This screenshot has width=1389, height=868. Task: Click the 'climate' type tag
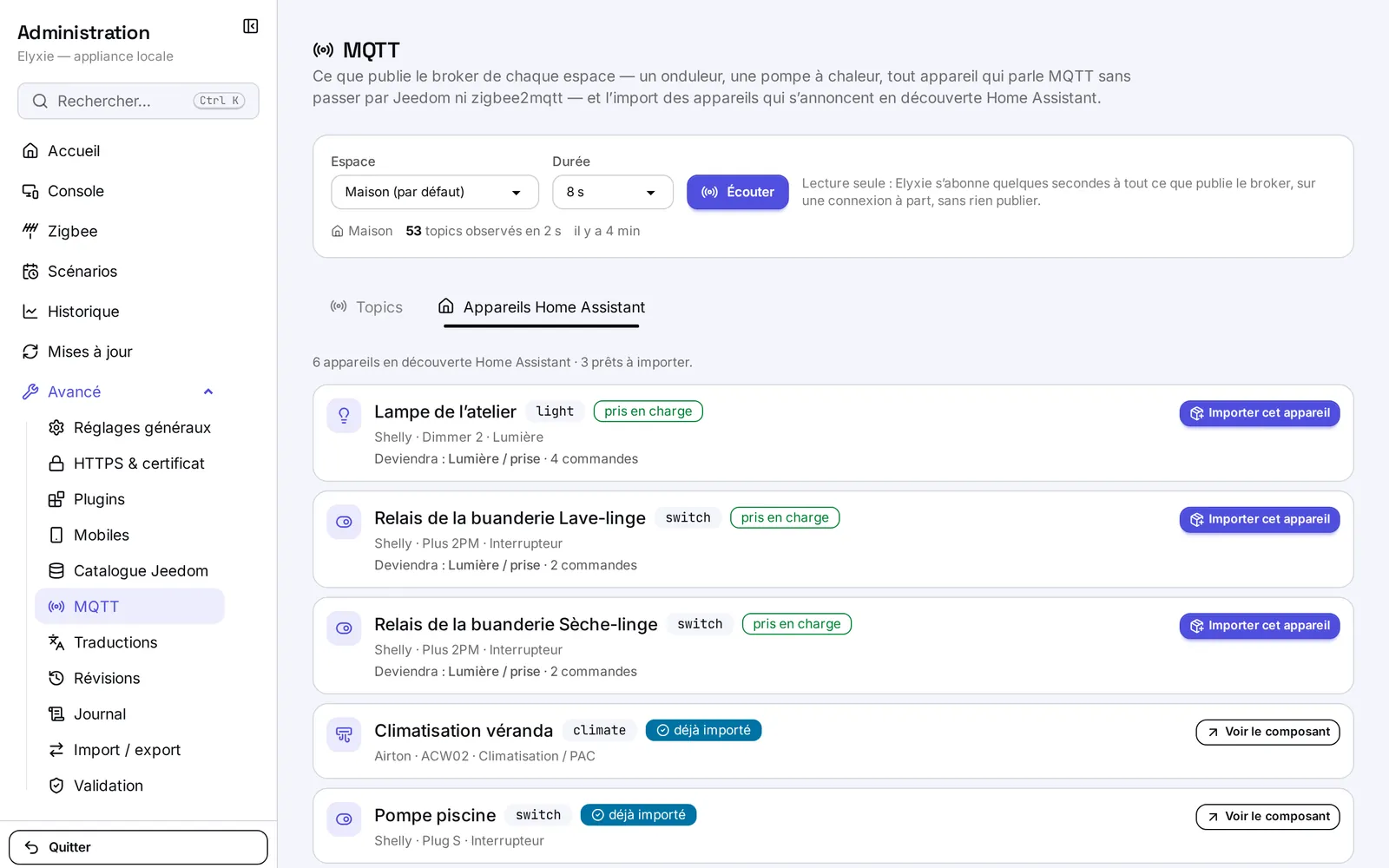click(599, 730)
